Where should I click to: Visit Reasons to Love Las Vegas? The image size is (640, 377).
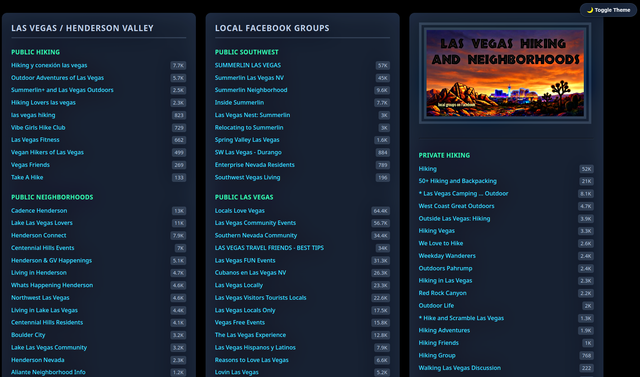coord(251,360)
